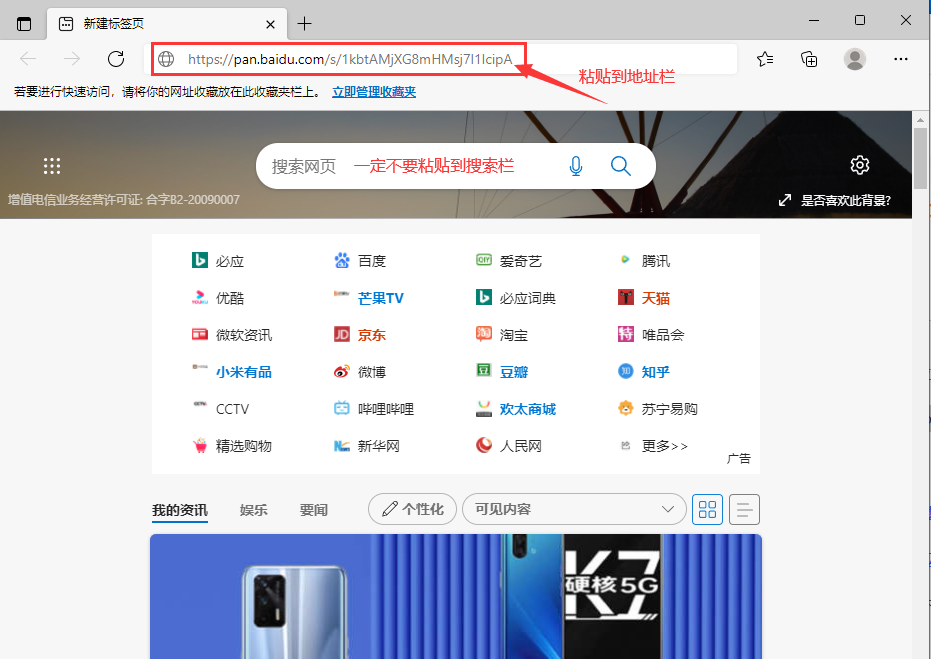Click the 广告 label
This screenshot has height=659, width=931.
pyautogui.click(x=739, y=458)
